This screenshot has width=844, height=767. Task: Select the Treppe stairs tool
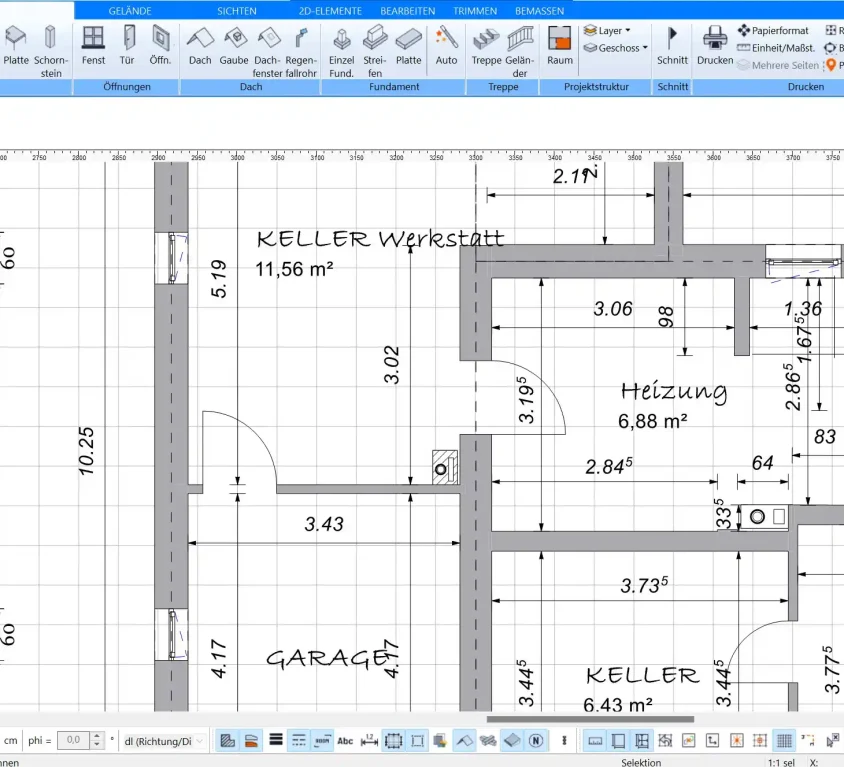click(x=486, y=46)
